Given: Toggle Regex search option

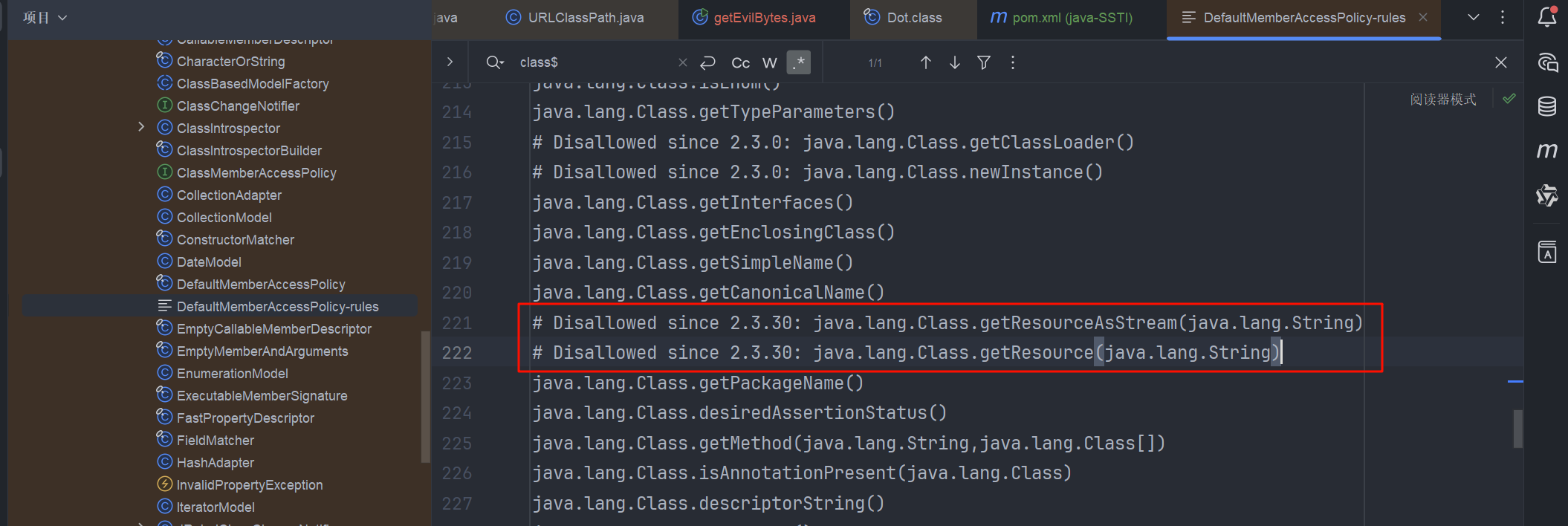Looking at the screenshot, I should click(799, 62).
